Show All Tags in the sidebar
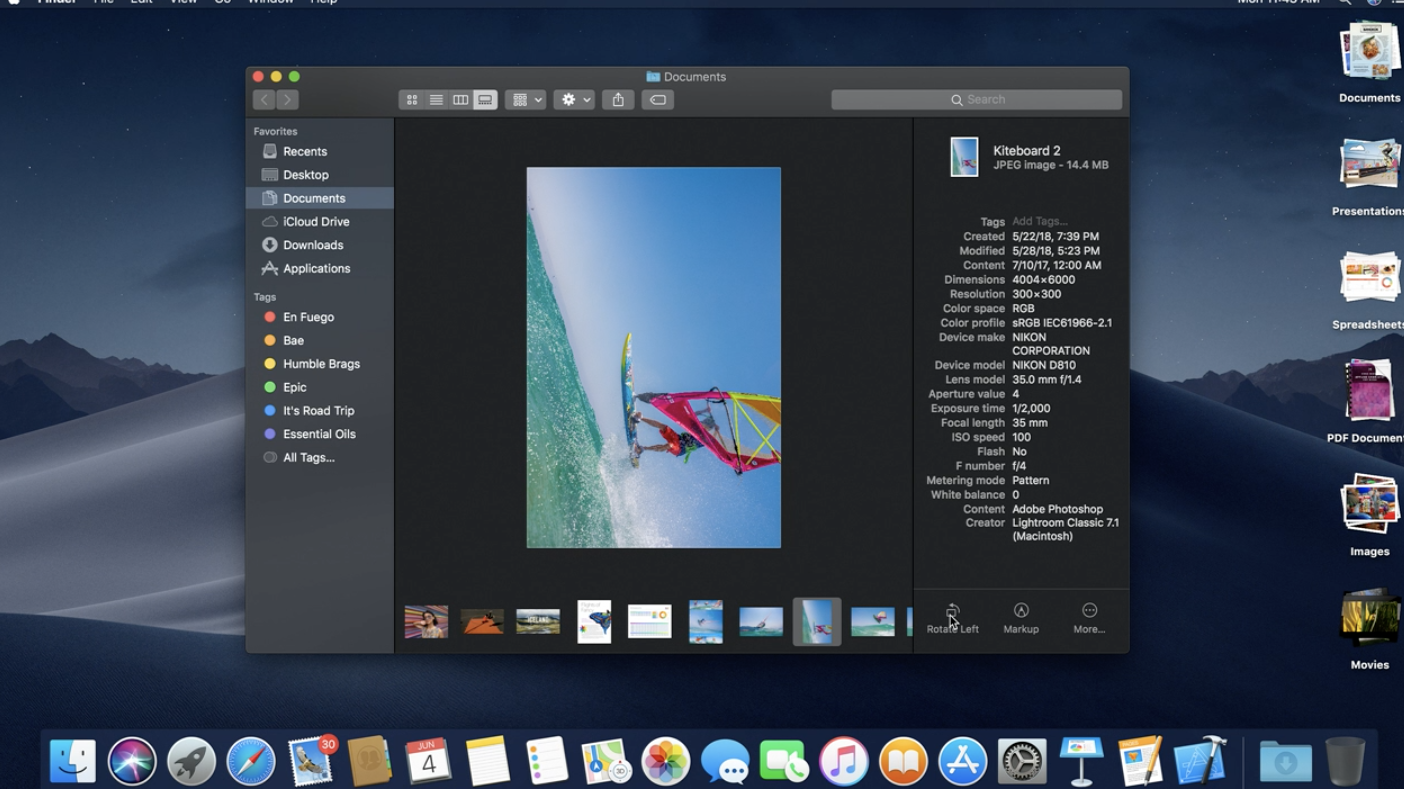1404x789 pixels. pos(319,458)
